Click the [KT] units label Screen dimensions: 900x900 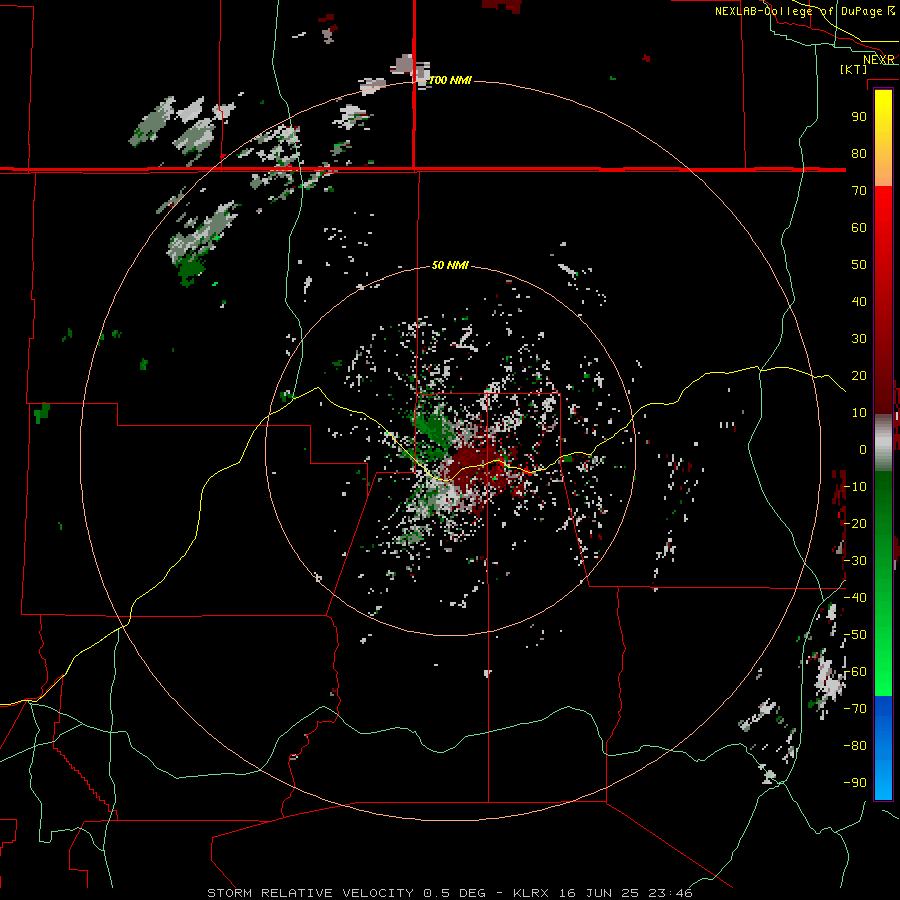click(x=854, y=69)
